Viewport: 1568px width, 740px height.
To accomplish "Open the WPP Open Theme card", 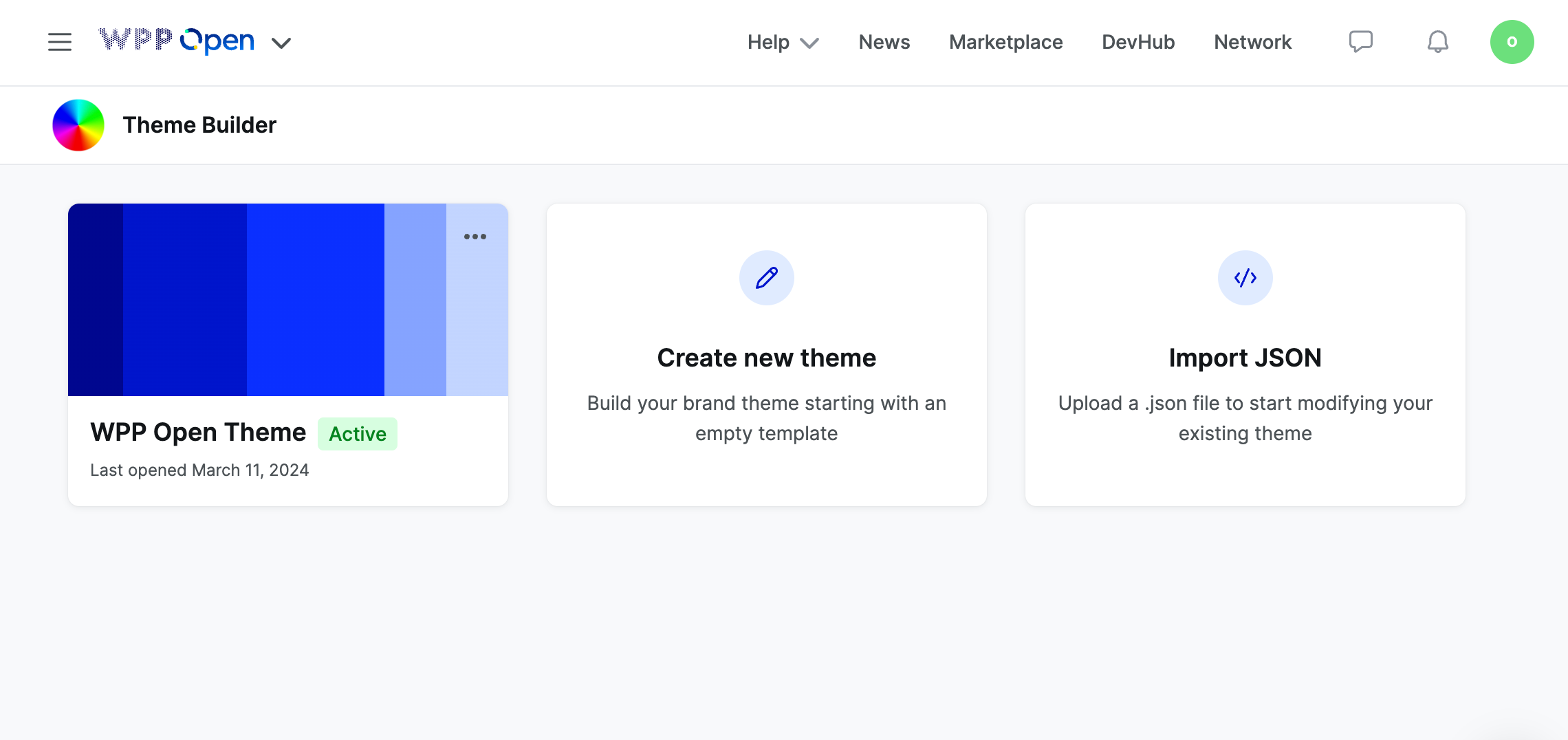I will (x=198, y=432).
